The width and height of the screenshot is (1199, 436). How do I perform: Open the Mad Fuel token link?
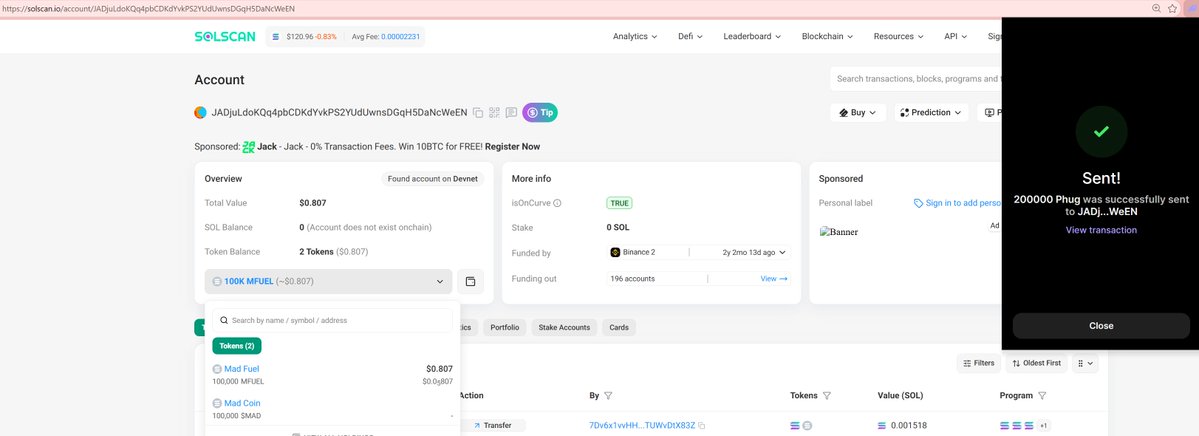tap(242, 369)
